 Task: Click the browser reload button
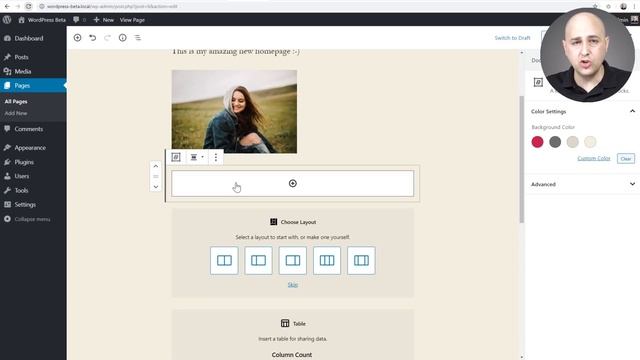[x=28, y=6]
